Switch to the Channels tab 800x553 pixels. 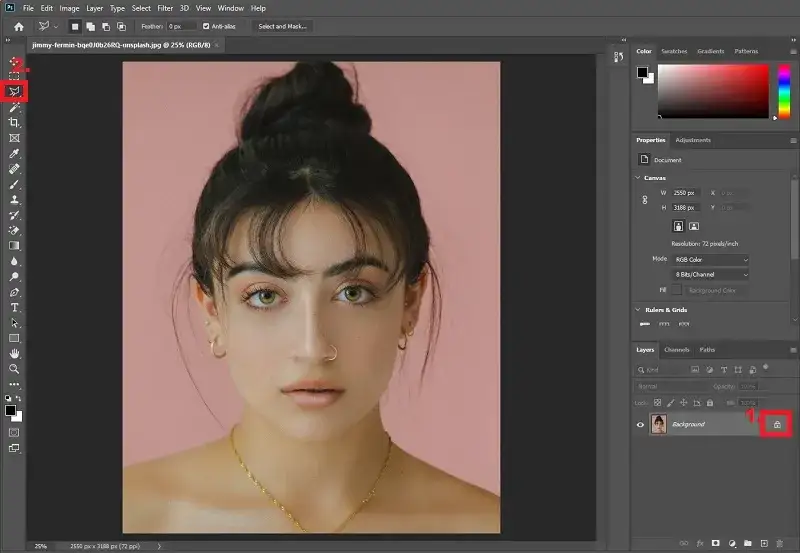point(677,350)
